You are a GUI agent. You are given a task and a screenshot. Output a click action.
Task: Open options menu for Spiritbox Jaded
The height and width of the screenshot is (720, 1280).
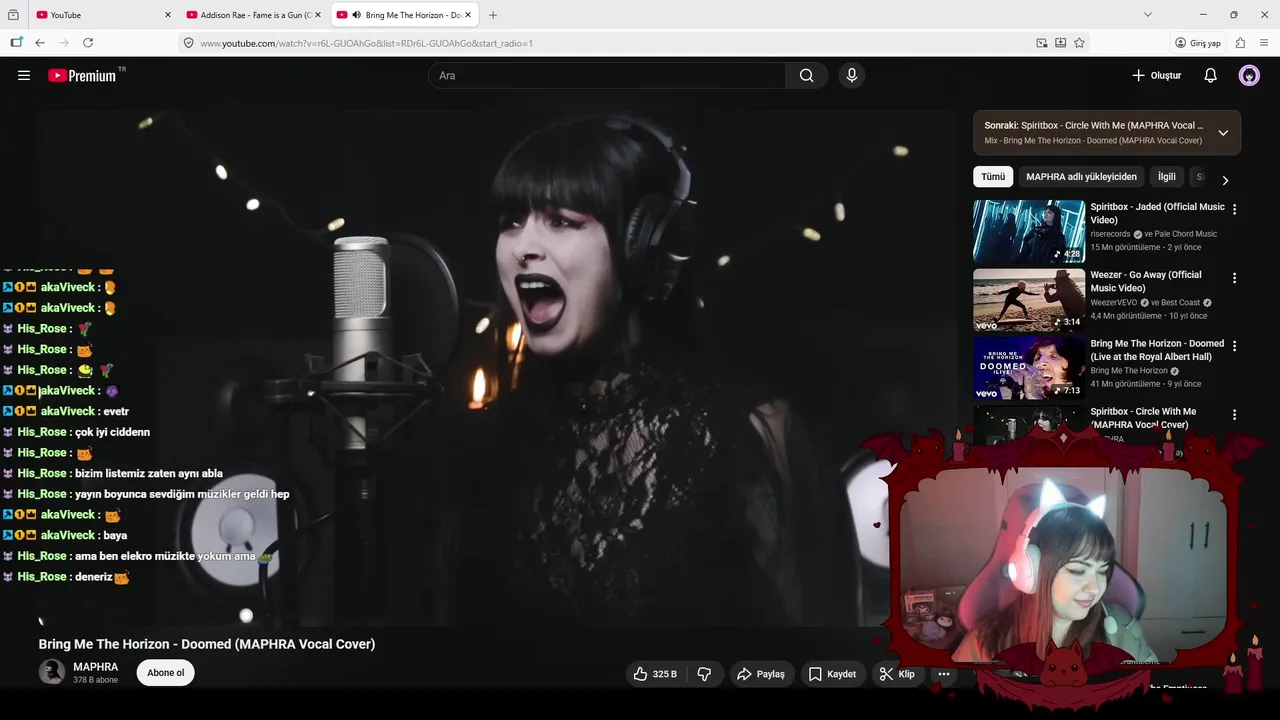(1234, 209)
